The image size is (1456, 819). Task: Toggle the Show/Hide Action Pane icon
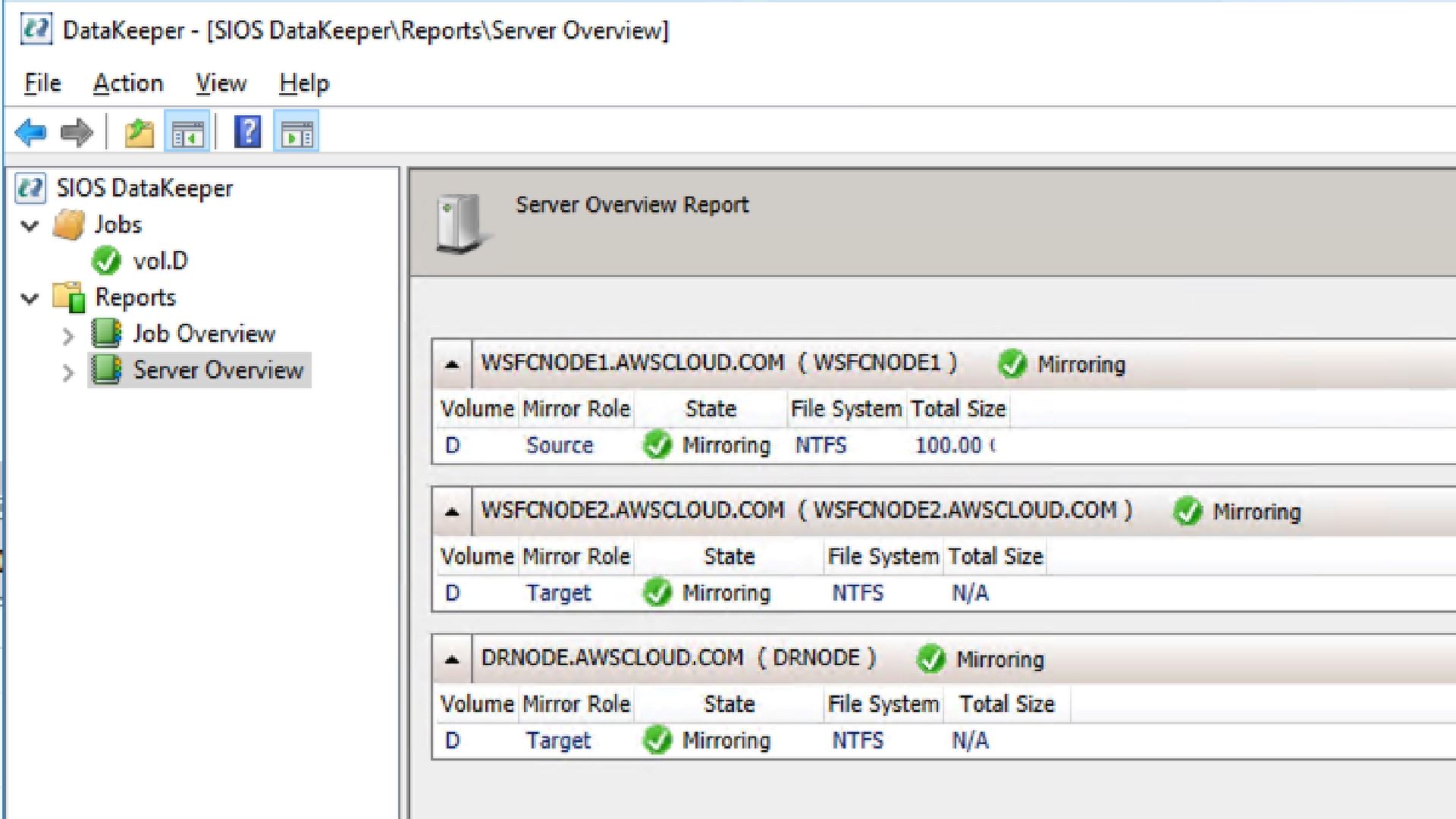click(297, 133)
